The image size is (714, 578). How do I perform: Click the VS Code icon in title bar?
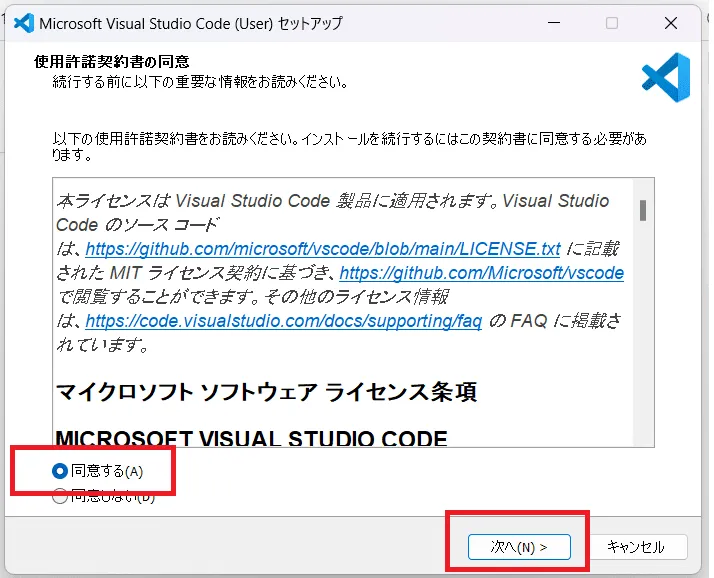(24, 23)
